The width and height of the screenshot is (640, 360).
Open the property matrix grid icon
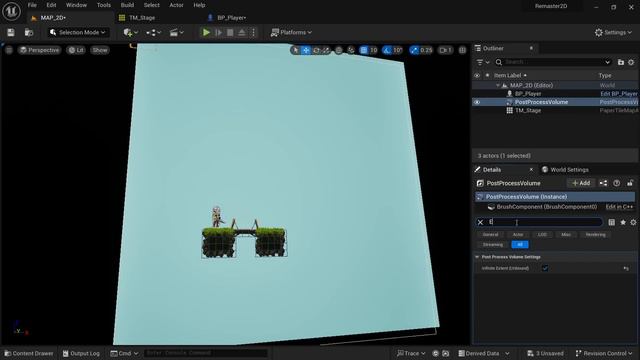point(611,222)
